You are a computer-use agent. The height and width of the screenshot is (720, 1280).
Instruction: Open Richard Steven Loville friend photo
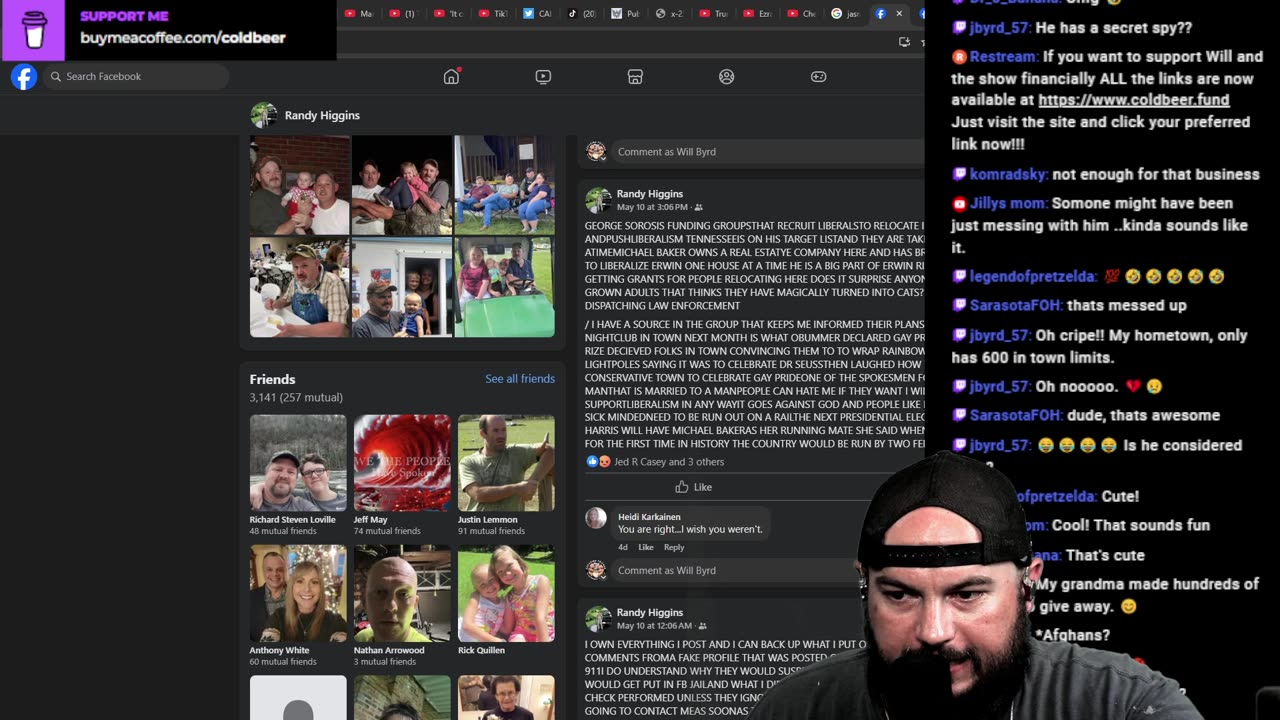[x=298, y=463]
